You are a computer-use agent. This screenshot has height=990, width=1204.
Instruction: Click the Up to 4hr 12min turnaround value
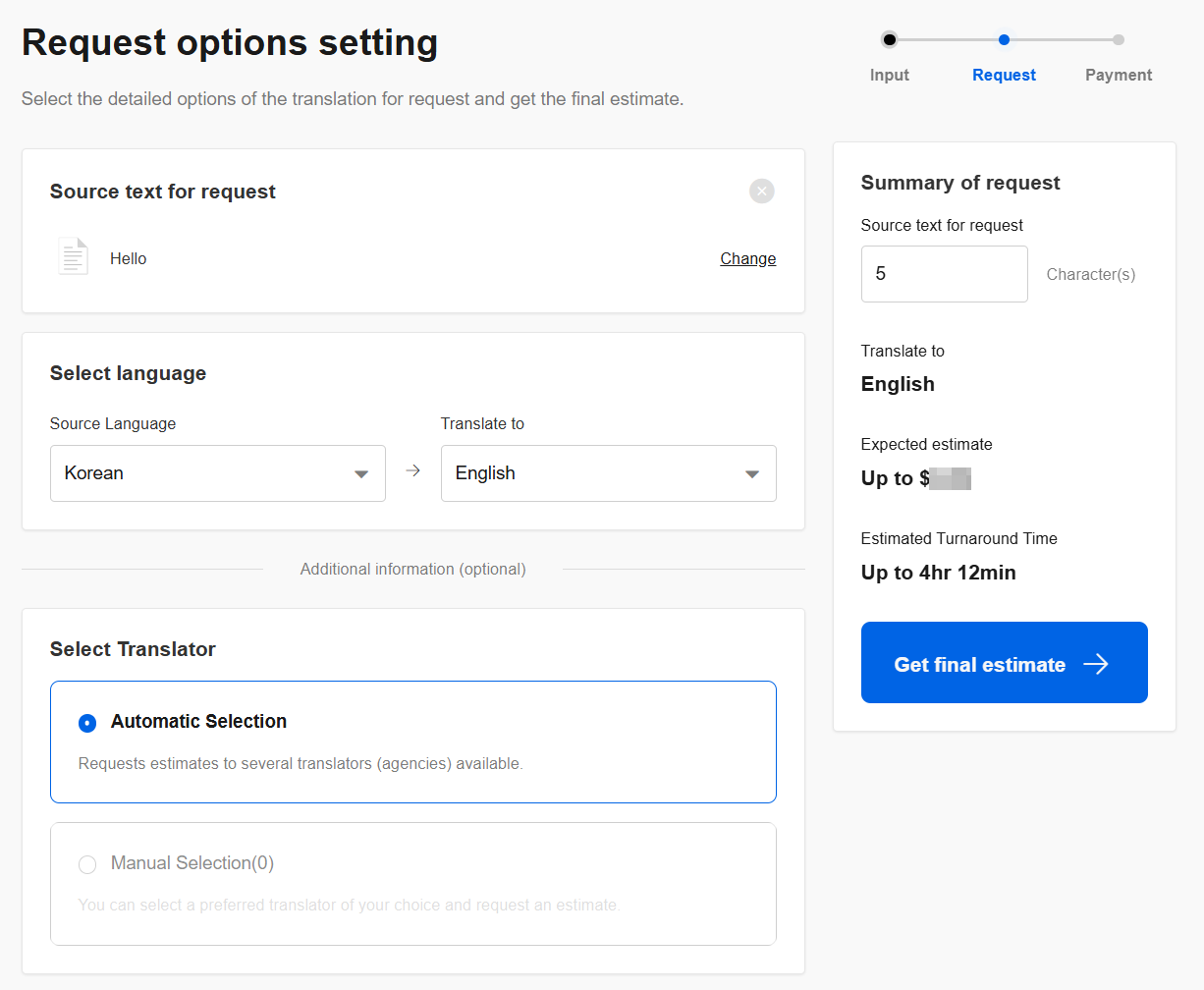(939, 573)
